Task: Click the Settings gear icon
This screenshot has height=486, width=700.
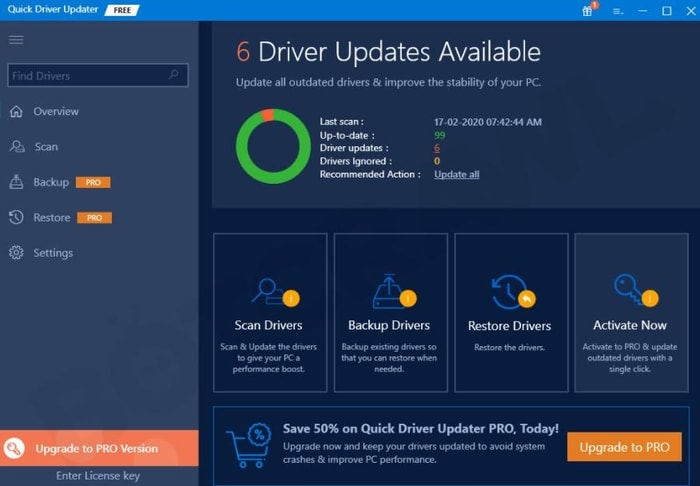Action: [16, 253]
